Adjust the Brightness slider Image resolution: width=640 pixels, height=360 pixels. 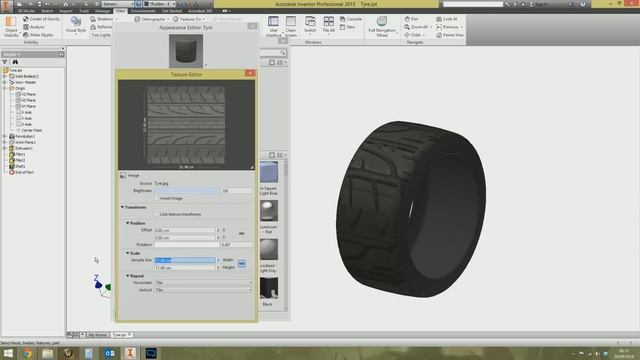(187, 191)
